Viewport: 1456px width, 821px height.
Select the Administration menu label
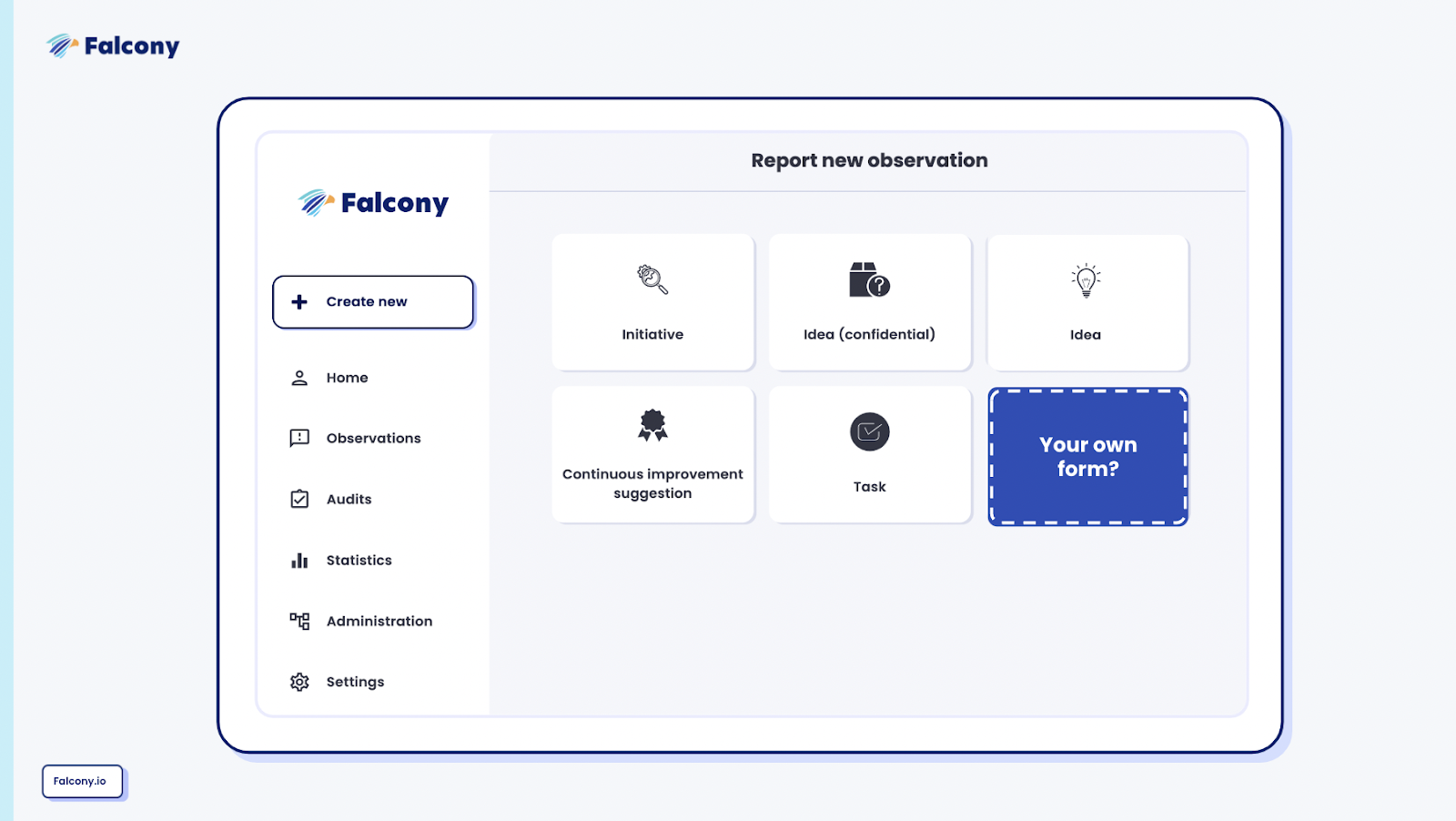click(x=379, y=622)
